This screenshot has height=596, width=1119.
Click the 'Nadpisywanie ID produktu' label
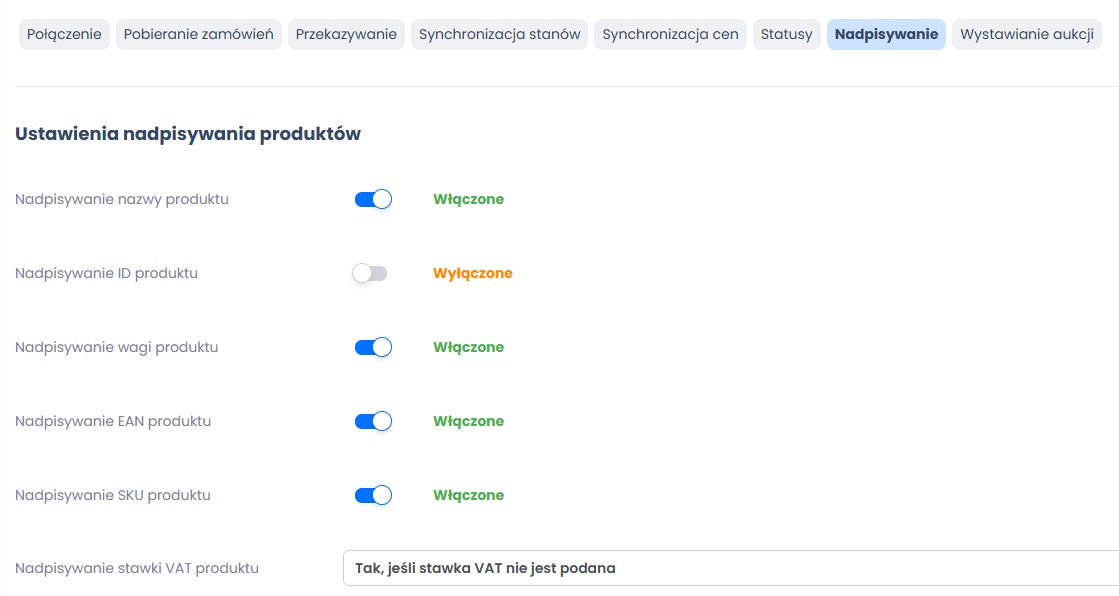(106, 273)
